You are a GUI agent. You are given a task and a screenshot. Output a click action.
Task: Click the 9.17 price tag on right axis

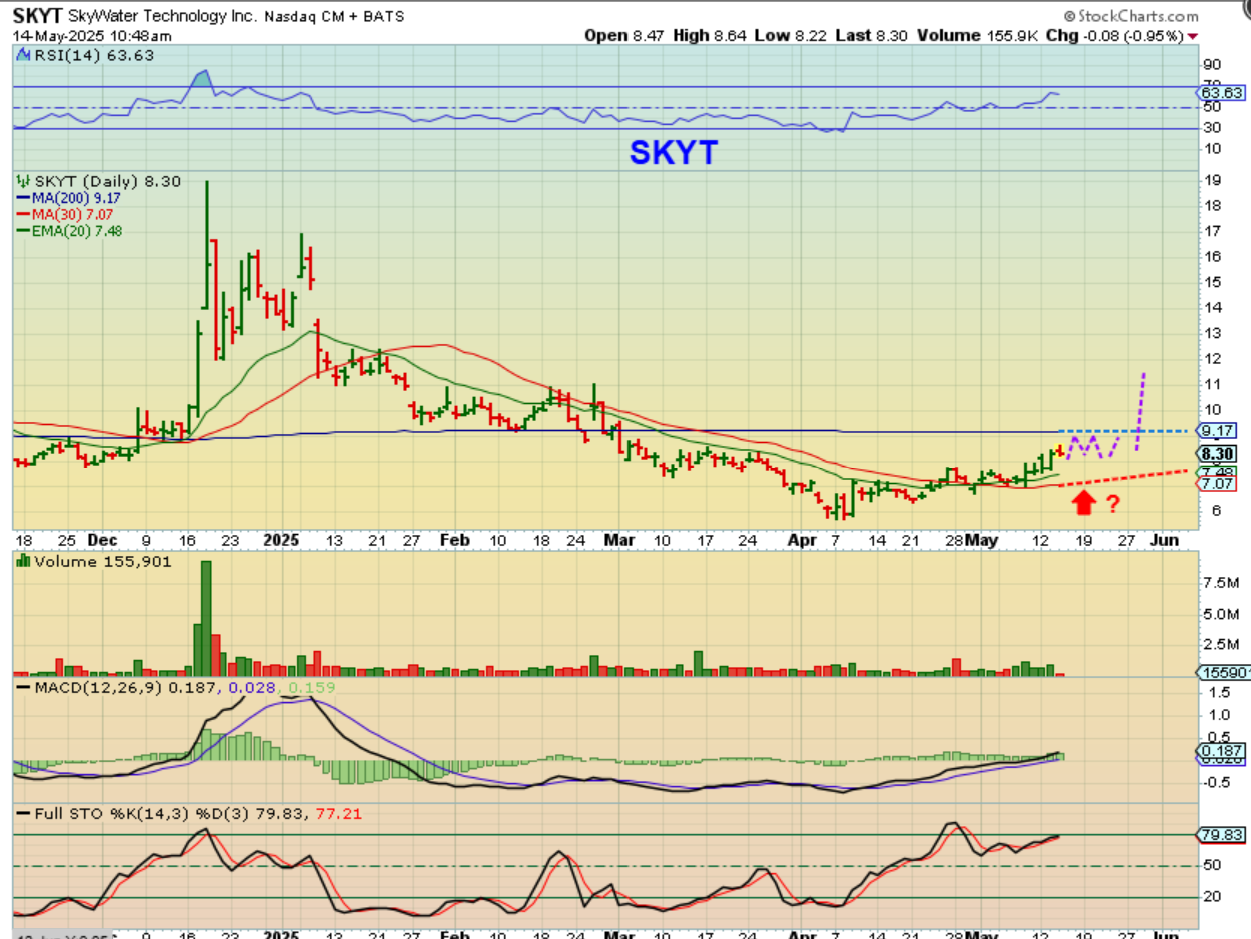click(1220, 430)
